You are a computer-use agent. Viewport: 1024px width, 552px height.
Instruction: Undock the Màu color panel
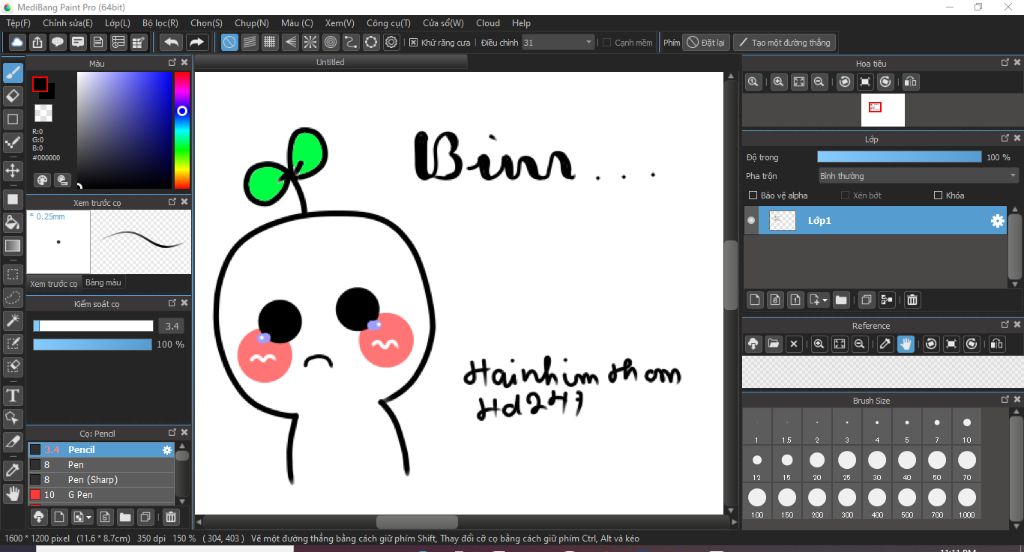pos(172,63)
